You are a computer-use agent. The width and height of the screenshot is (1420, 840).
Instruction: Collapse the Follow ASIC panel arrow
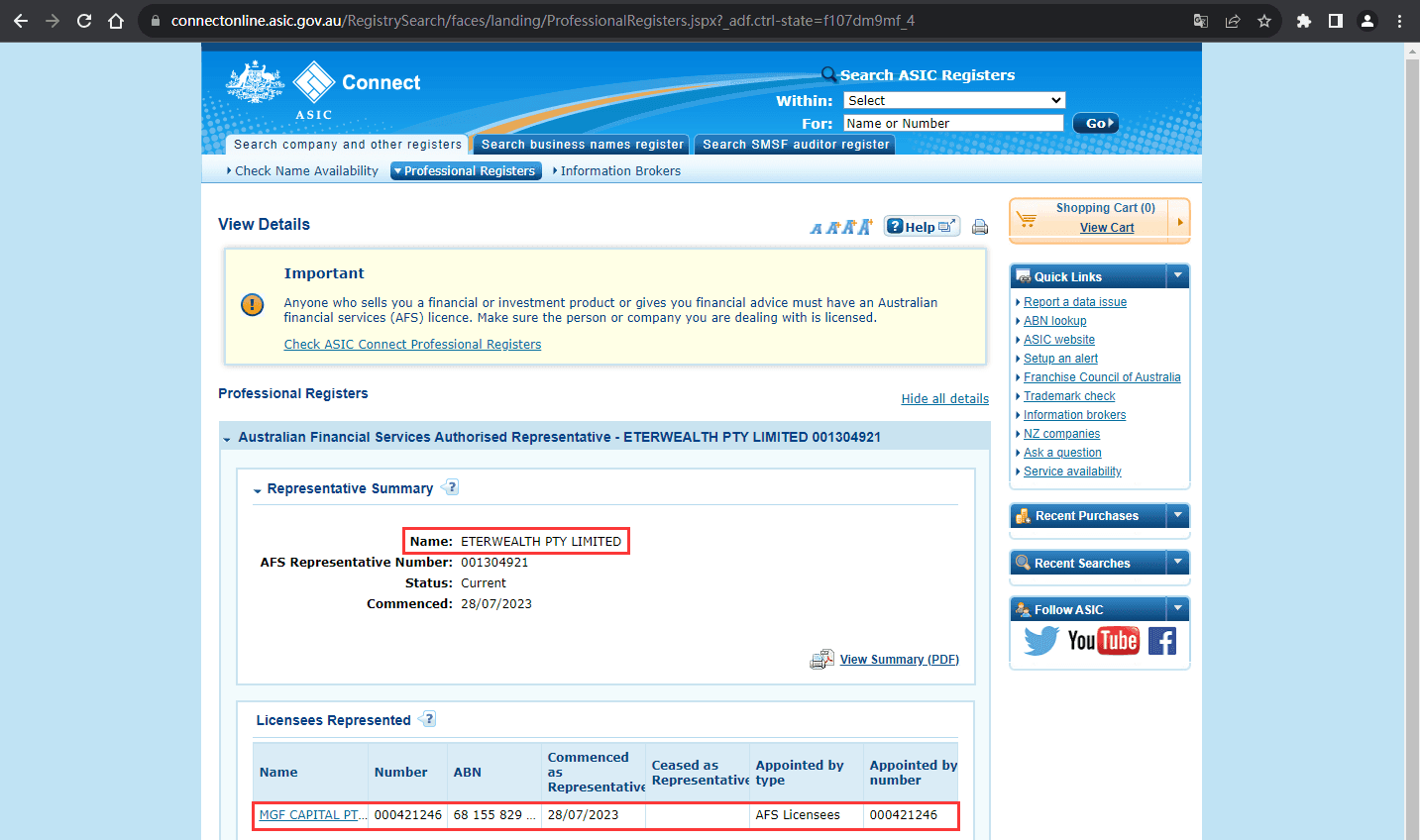tap(1177, 608)
